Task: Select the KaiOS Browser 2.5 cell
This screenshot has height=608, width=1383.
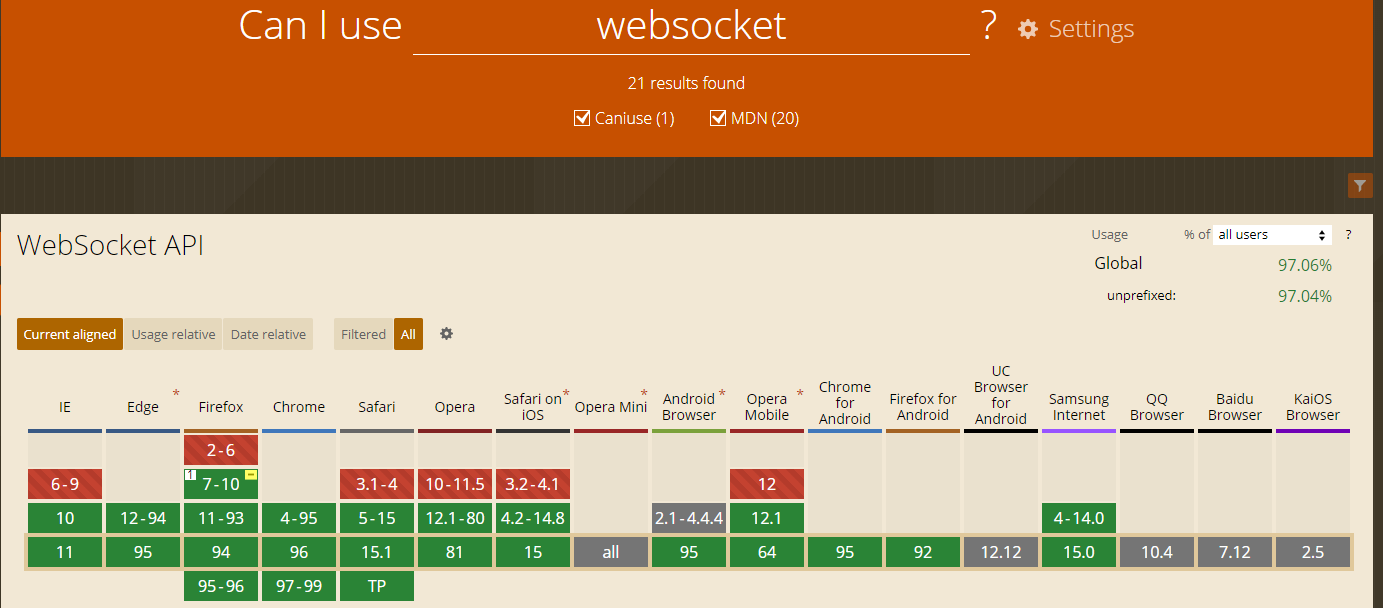Action: click(x=1313, y=552)
